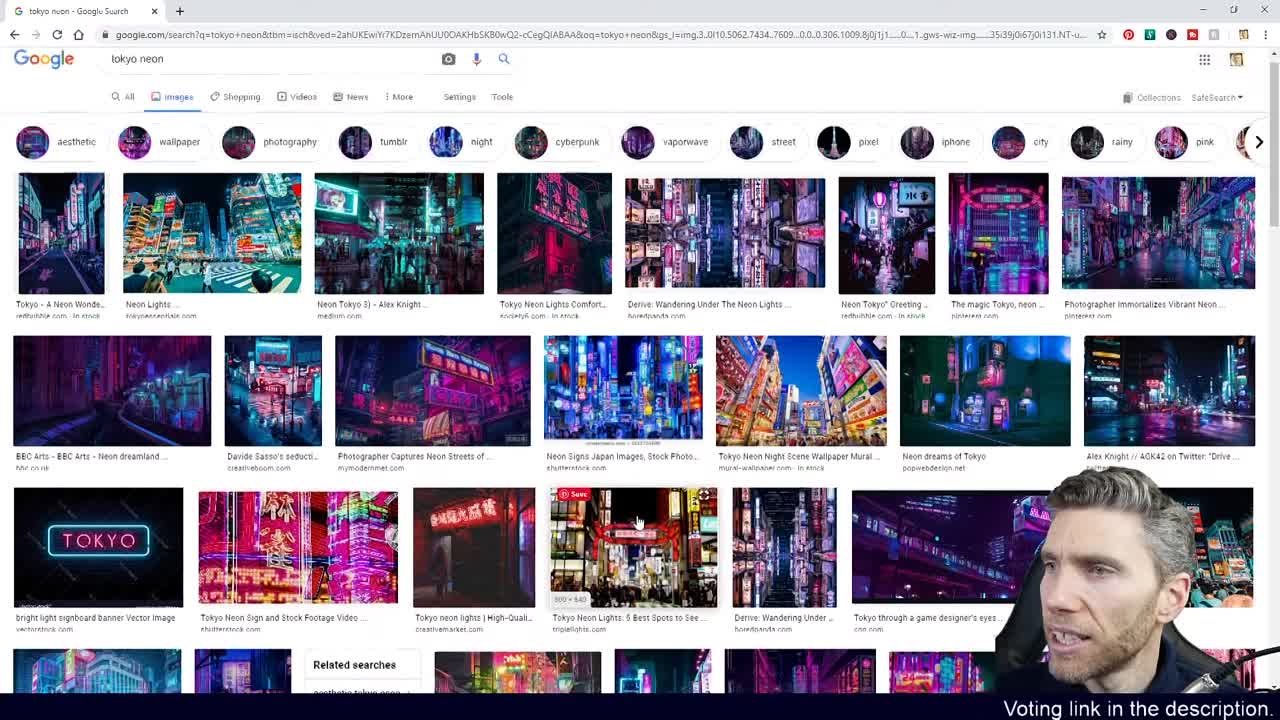Image resolution: width=1280 pixels, height=720 pixels.
Task: Click the voice search microphone icon
Action: coord(476,59)
